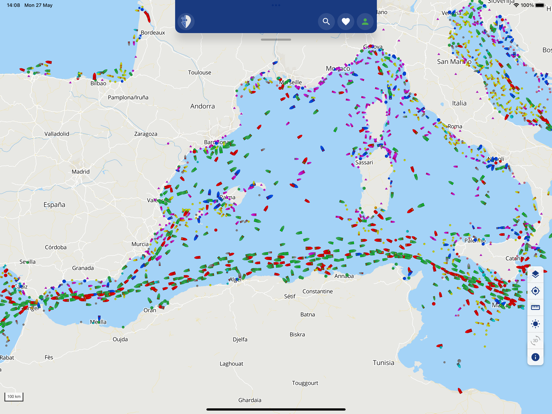Image resolution: width=552 pixels, height=414 pixels.
Task: Toggle brightness day/night mode
Action: click(535, 324)
